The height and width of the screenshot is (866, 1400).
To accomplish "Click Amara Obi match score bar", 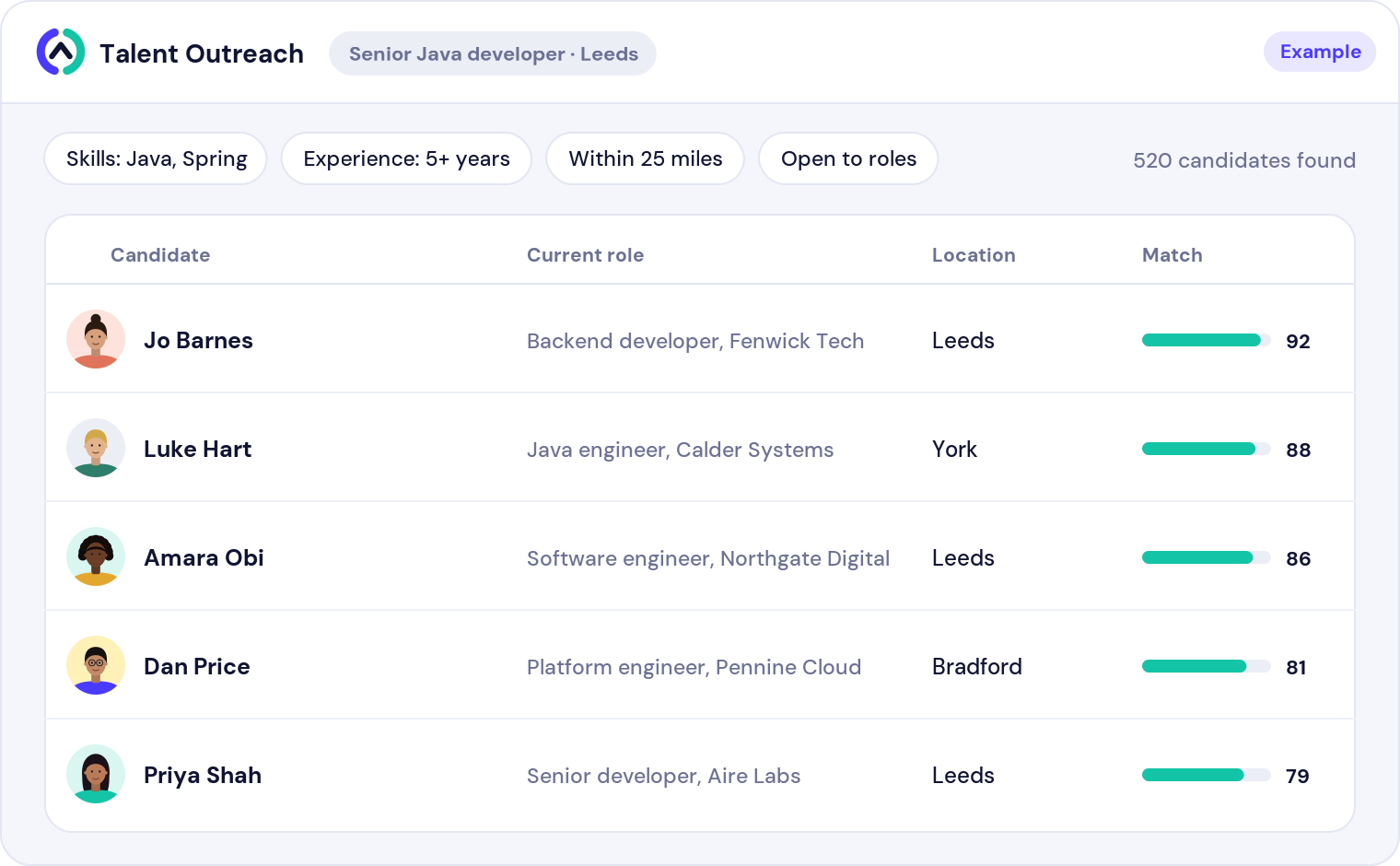I will (1207, 557).
